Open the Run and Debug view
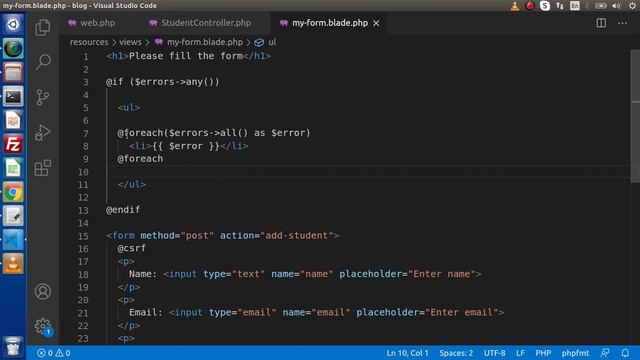 [x=43, y=133]
